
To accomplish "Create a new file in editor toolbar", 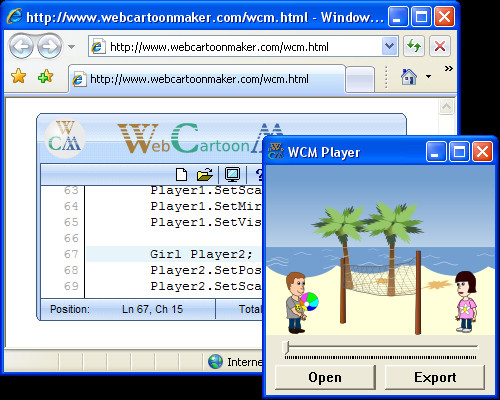I will (x=181, y=174).
